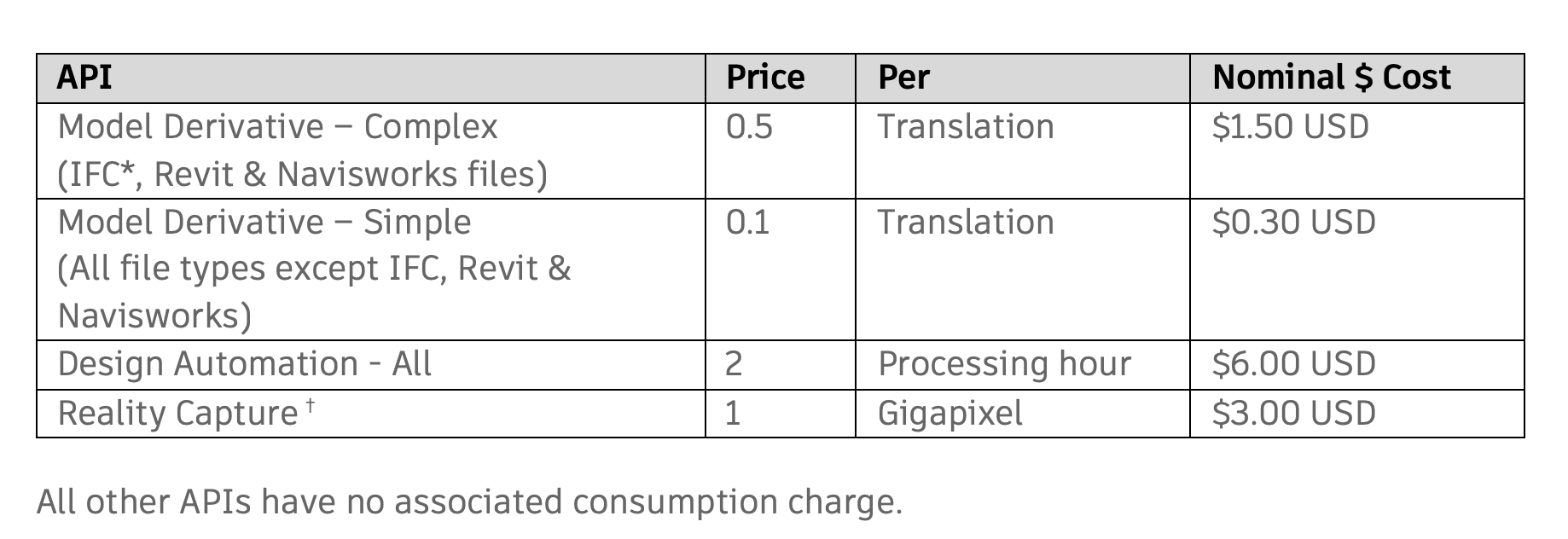Image resolution: width=1568 pixels, height=539 pixels.
Task: Click Translation in the Complex row
Action: 966,127
